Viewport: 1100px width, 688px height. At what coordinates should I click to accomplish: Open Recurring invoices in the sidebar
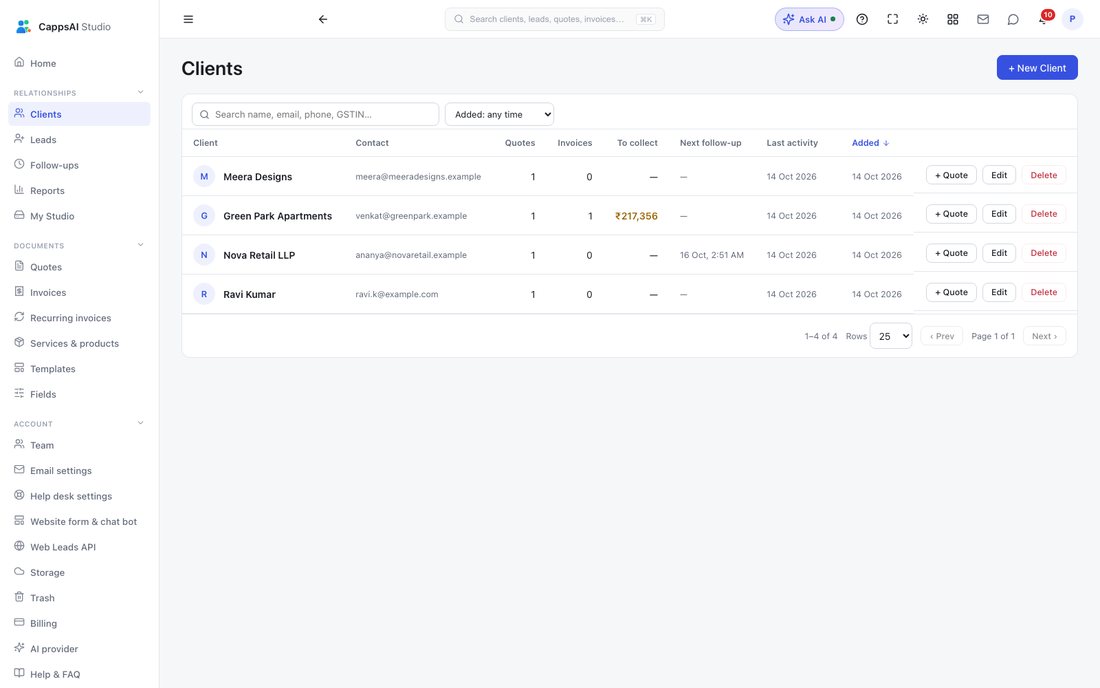[79, 318]
